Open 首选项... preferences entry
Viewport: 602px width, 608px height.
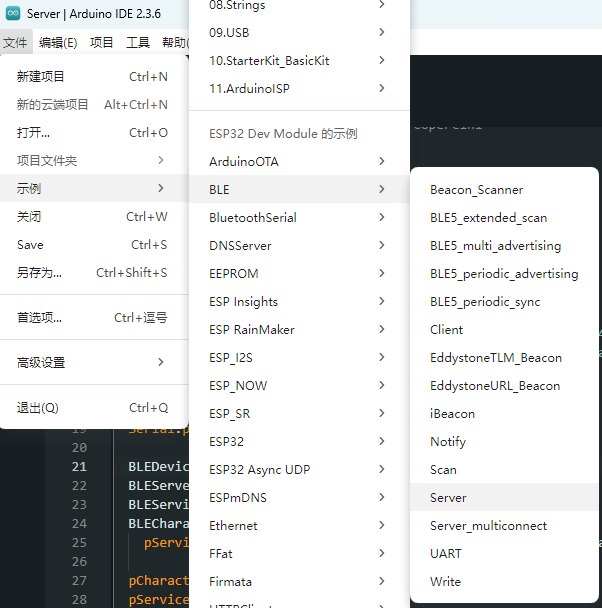[x=94, y=318]
